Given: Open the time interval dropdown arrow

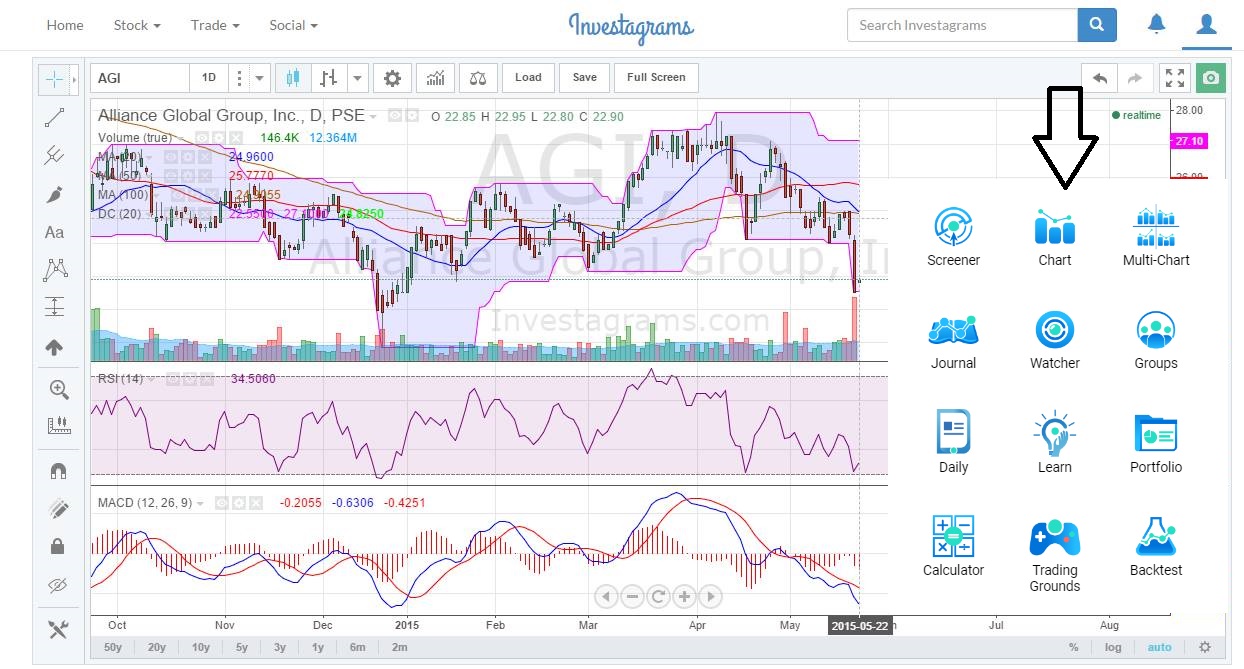Looking at the screenshot, I should point(260,78).
